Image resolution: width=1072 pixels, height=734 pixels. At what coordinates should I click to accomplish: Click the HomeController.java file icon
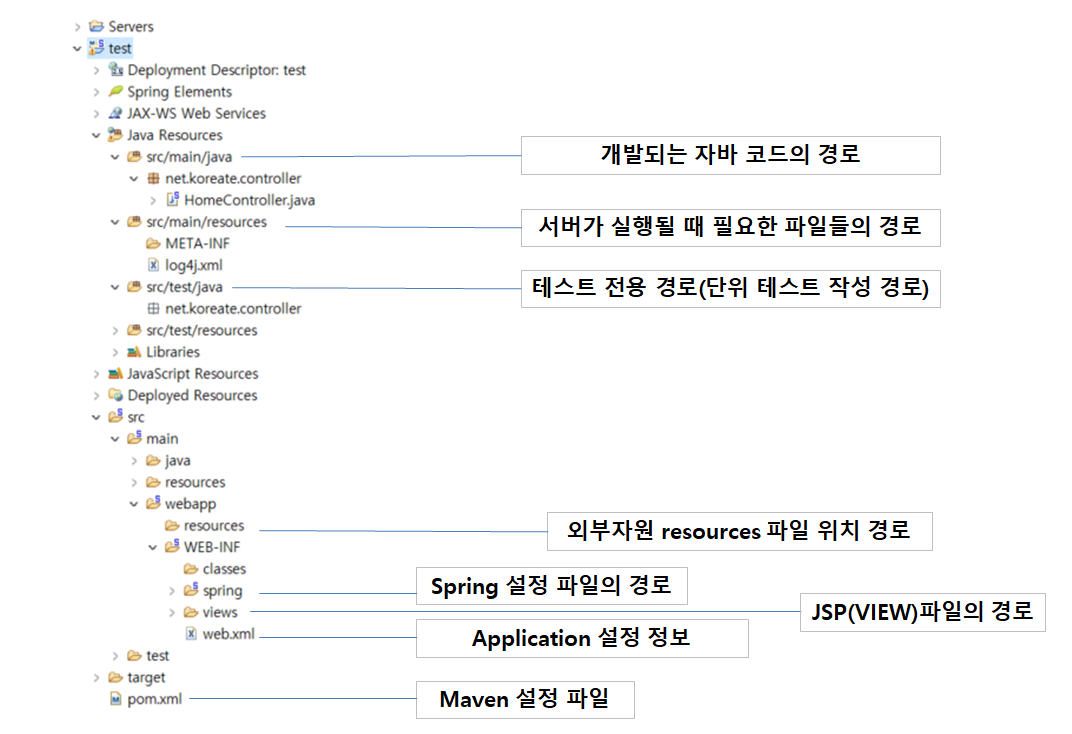point(173,200)
